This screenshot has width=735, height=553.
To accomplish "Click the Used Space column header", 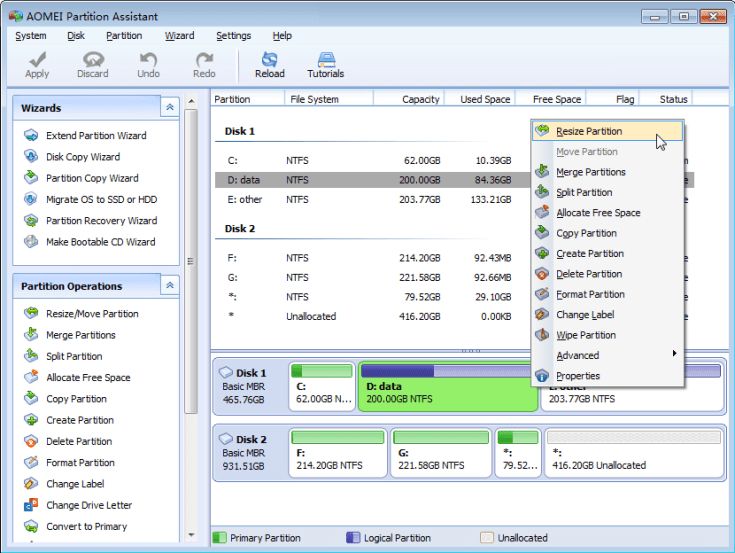I will tap(480, 99).
